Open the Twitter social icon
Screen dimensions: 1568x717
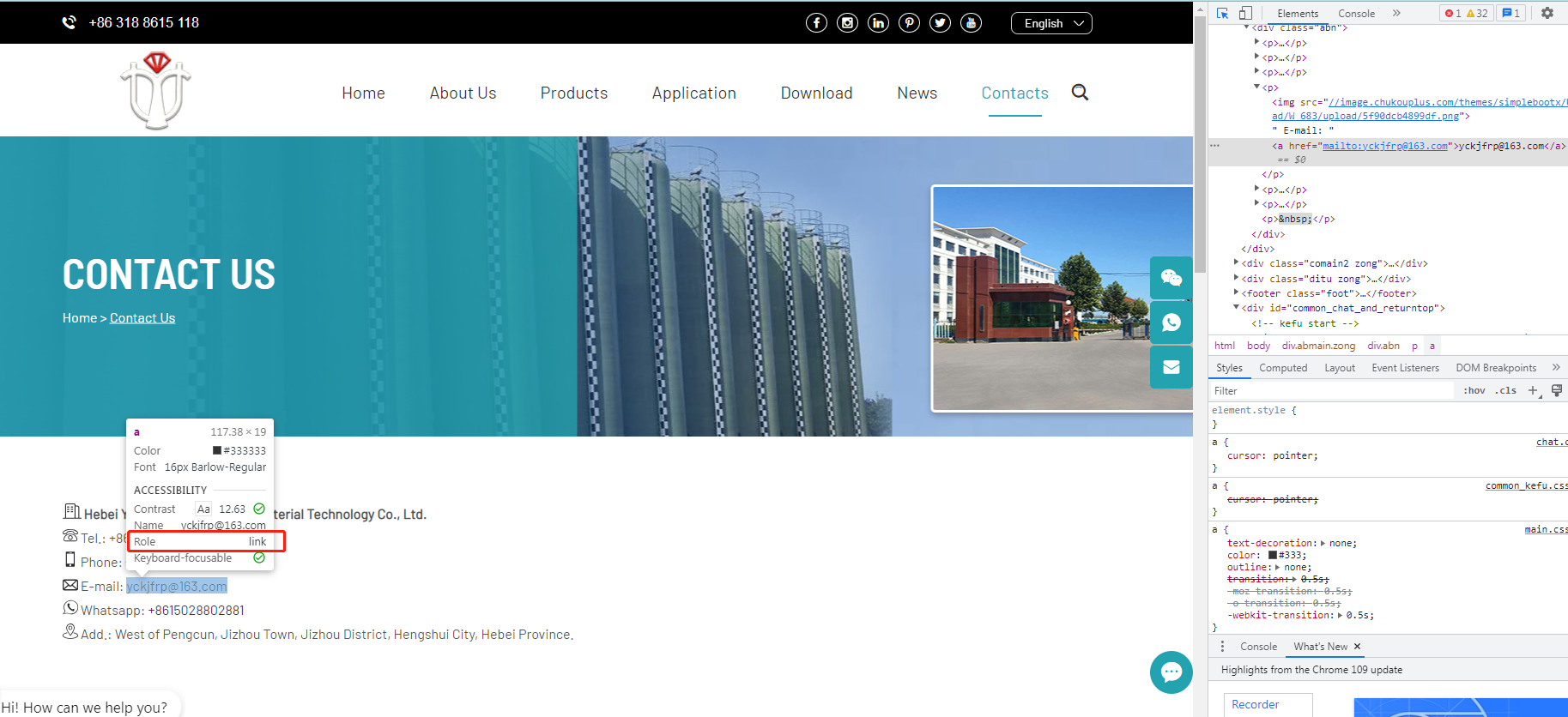click(940, 23)
